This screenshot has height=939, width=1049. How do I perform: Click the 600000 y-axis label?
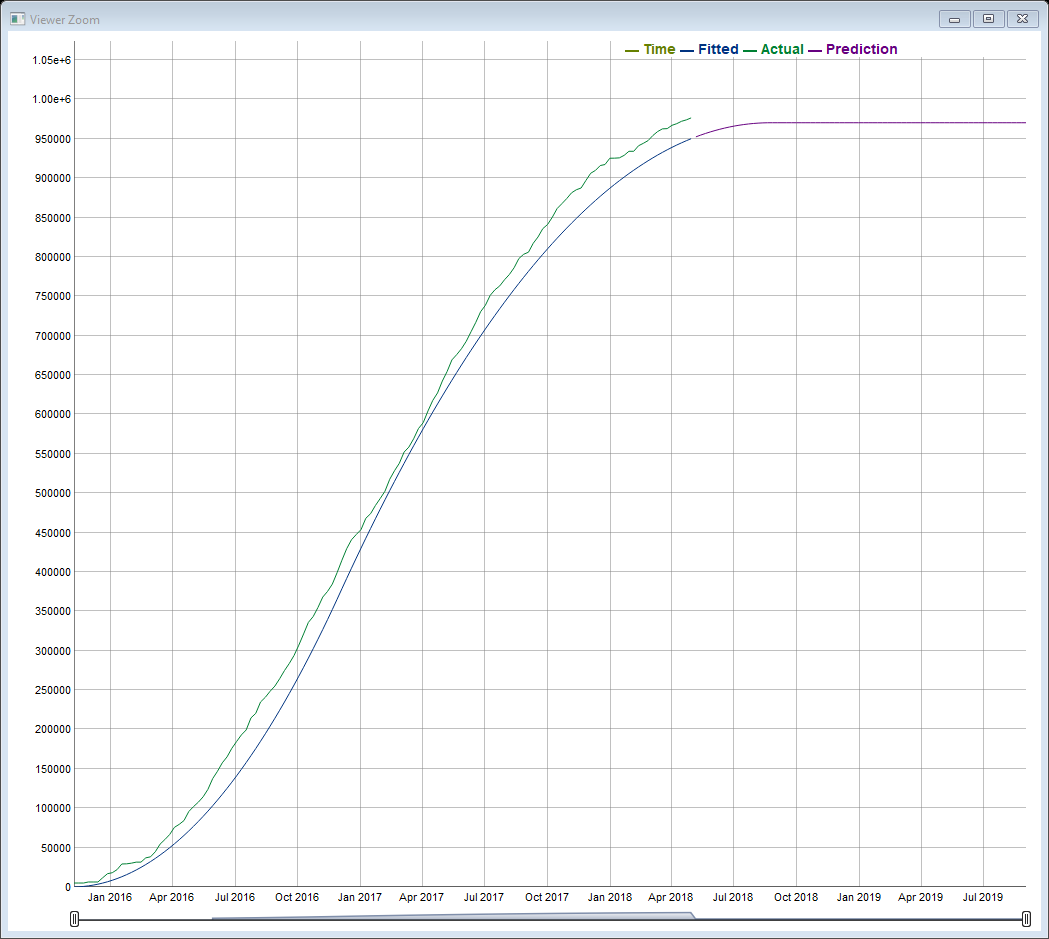(53, 414)
